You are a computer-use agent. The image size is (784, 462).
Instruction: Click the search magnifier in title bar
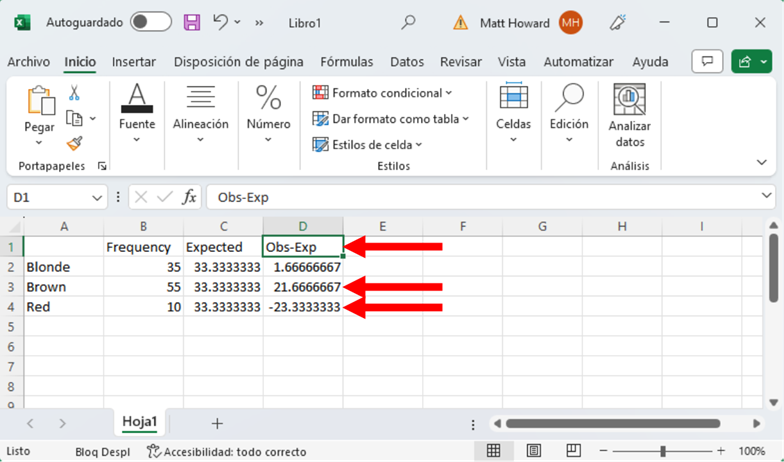tap(408, 22)
